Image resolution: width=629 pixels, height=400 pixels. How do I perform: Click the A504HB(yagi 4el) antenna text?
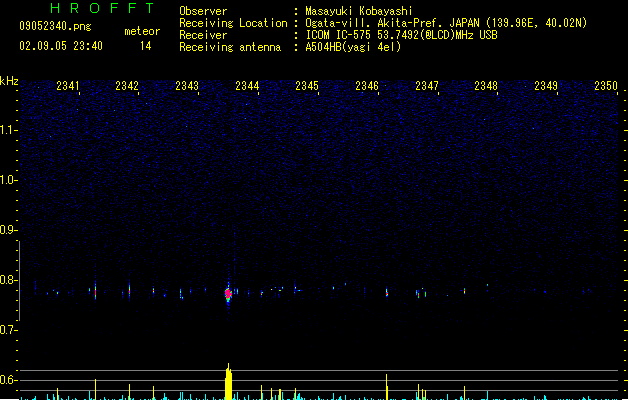click(x=353, y=47)
